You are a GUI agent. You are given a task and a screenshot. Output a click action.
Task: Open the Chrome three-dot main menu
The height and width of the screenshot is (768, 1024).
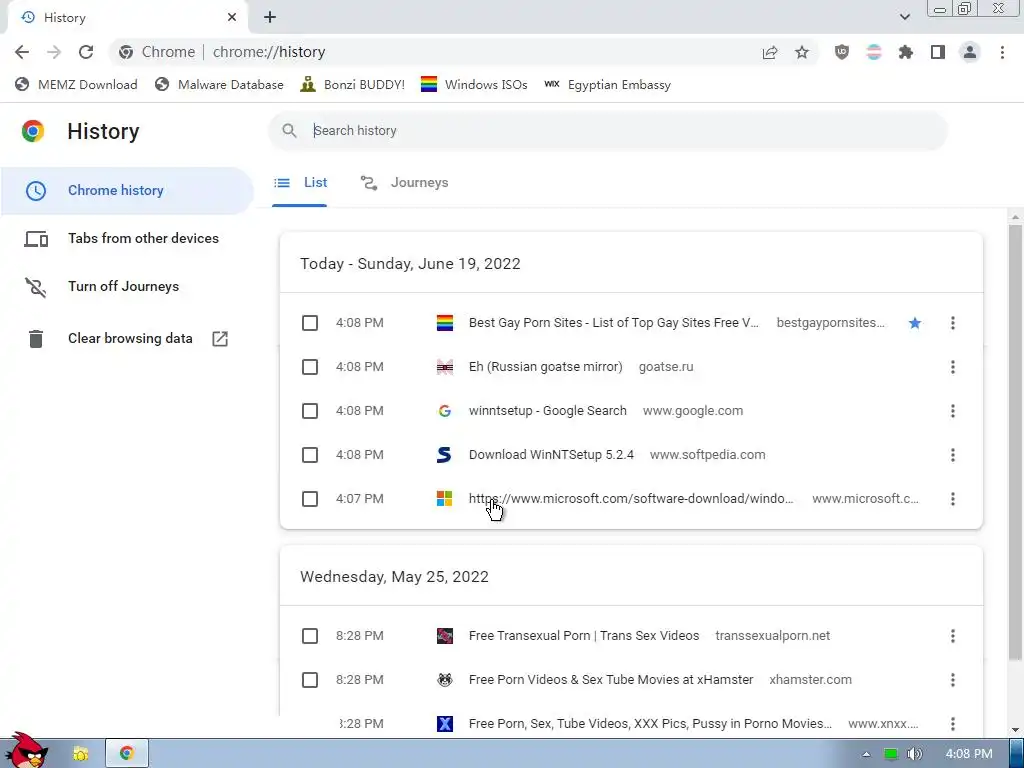(x=1002, y=52)
